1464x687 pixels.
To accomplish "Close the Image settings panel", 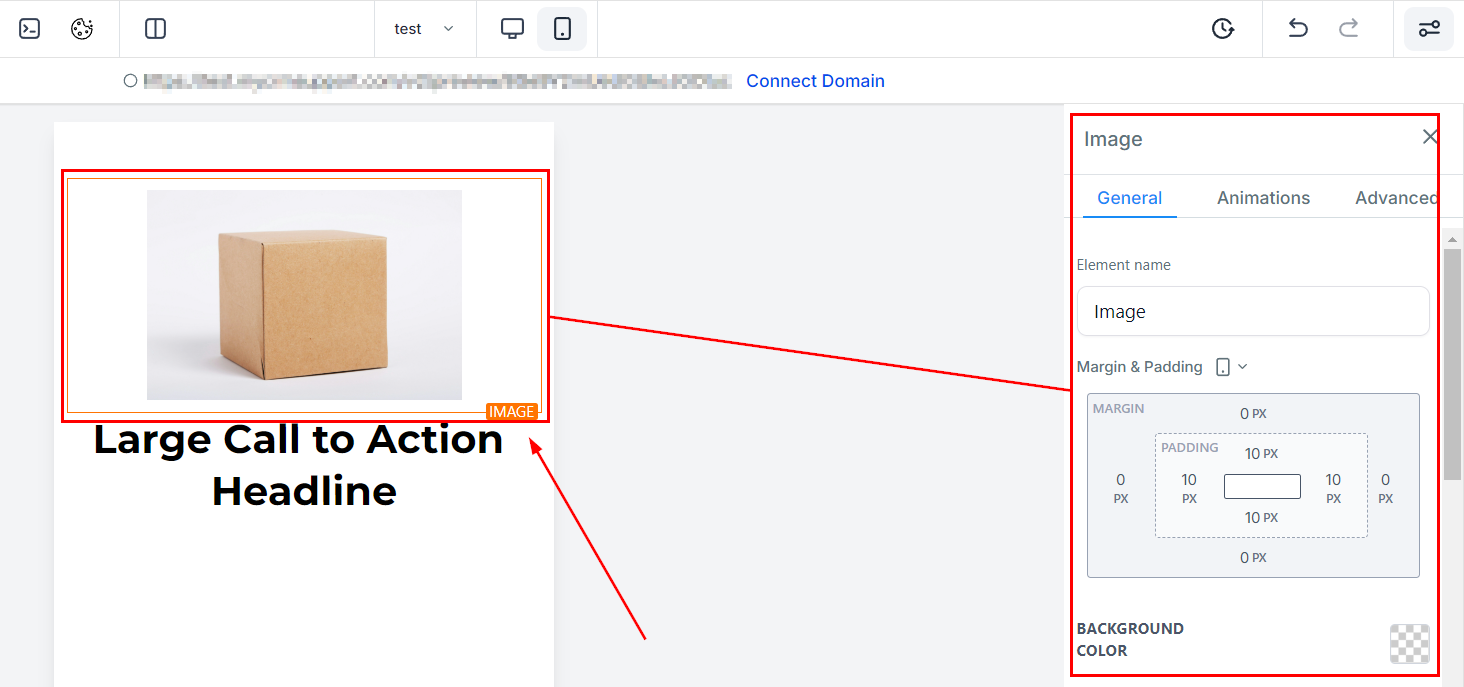I will [x=1430, y=137].
